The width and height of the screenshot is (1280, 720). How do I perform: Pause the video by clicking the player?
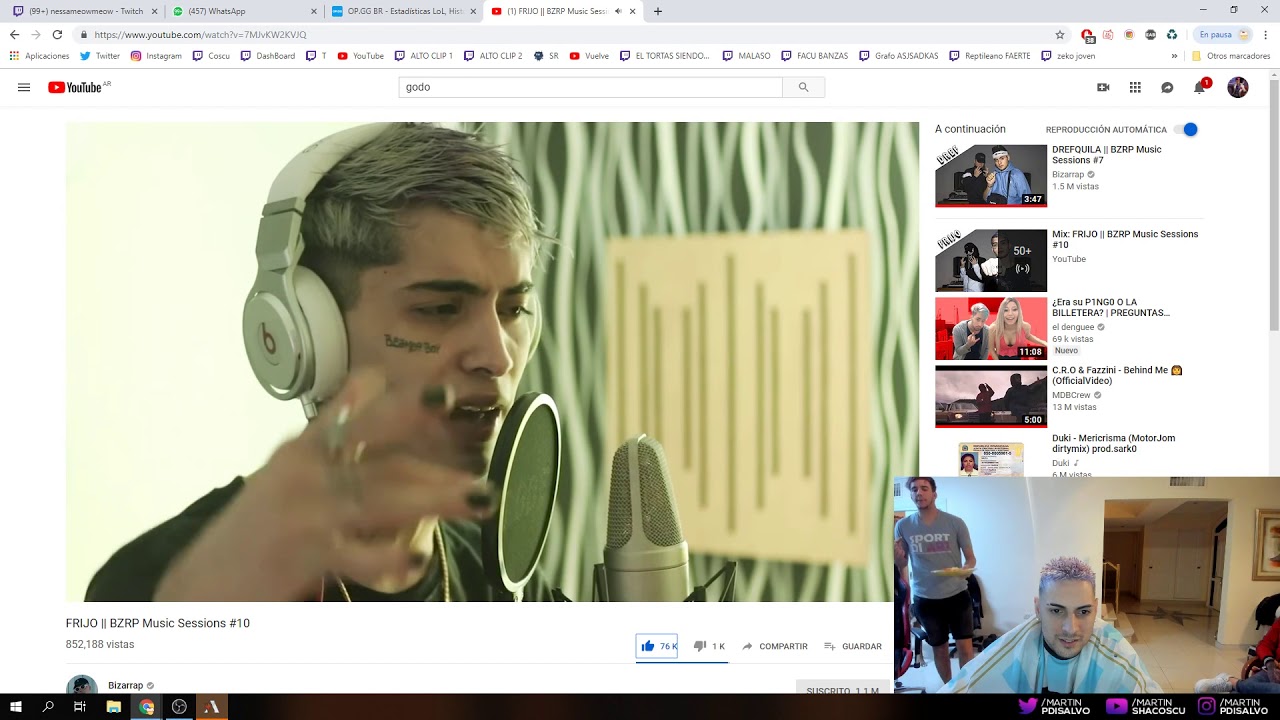[492, 362]
